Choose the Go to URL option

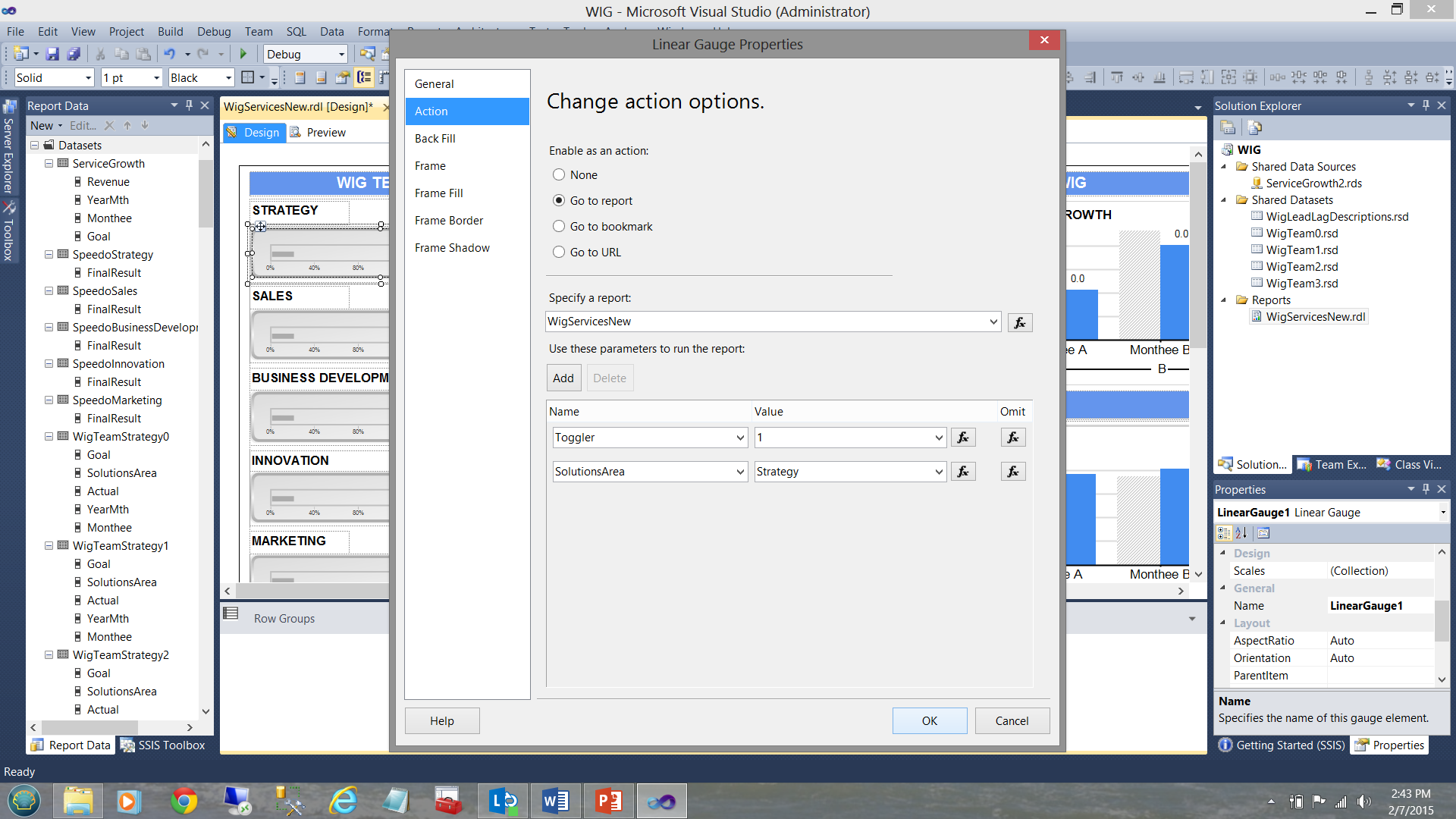pos(559,253)
